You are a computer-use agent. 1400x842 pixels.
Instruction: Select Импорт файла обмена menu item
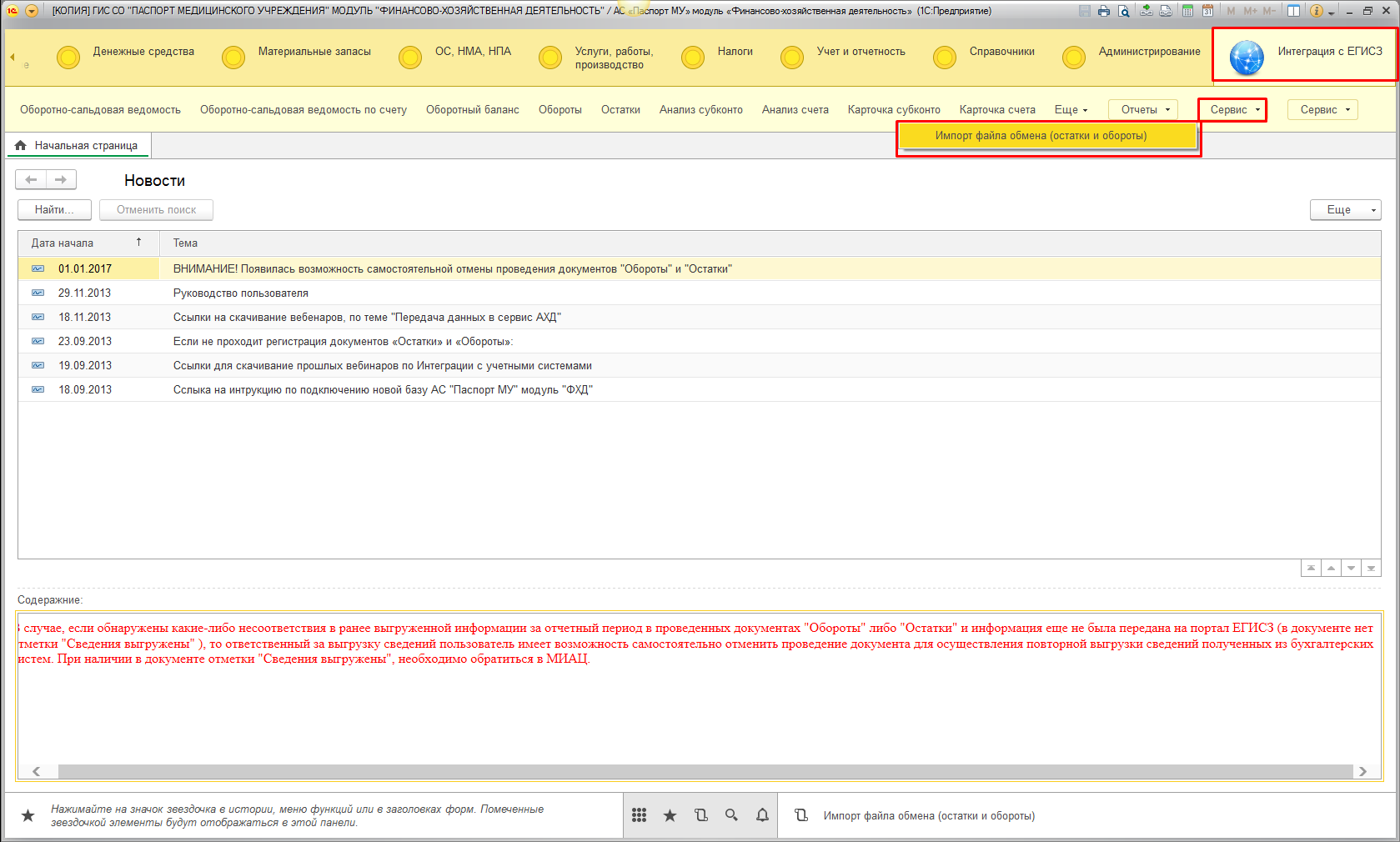pyautogui.click(x=1047, y=136)
